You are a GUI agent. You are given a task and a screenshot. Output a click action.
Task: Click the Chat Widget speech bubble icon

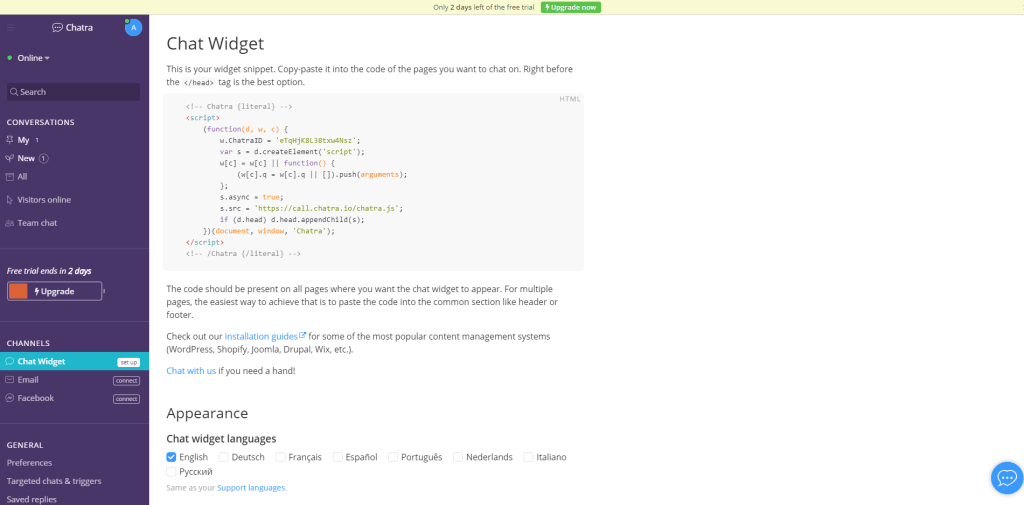click(x=9, y=361)
